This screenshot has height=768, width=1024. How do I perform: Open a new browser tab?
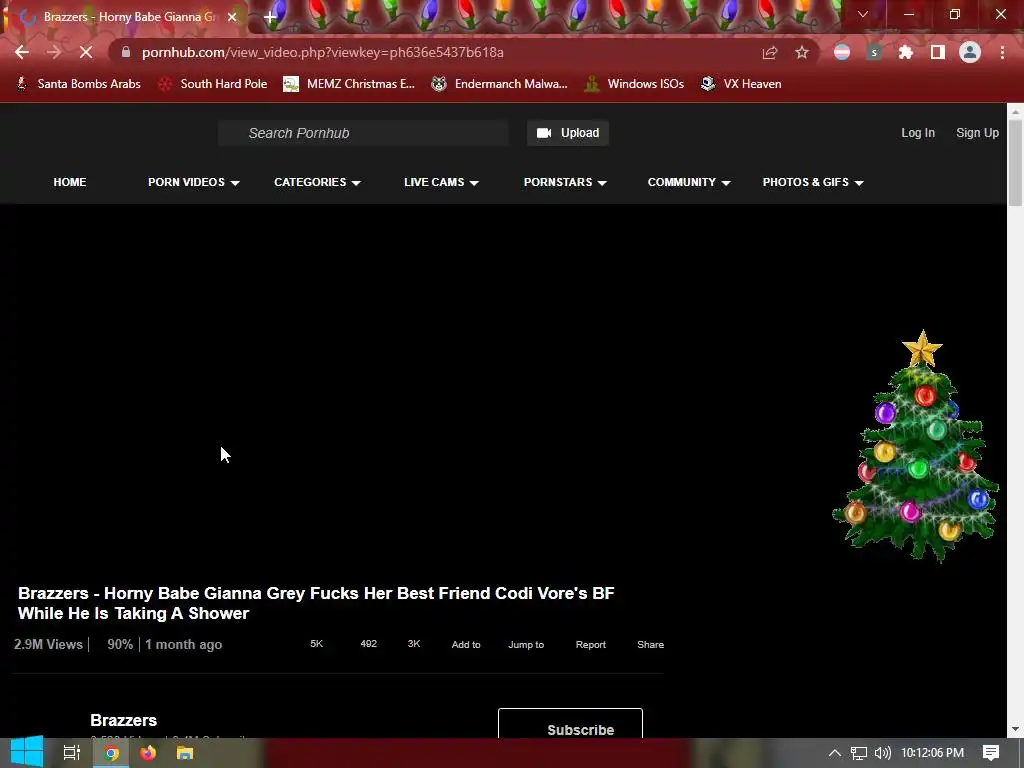(x=270, y=16)
